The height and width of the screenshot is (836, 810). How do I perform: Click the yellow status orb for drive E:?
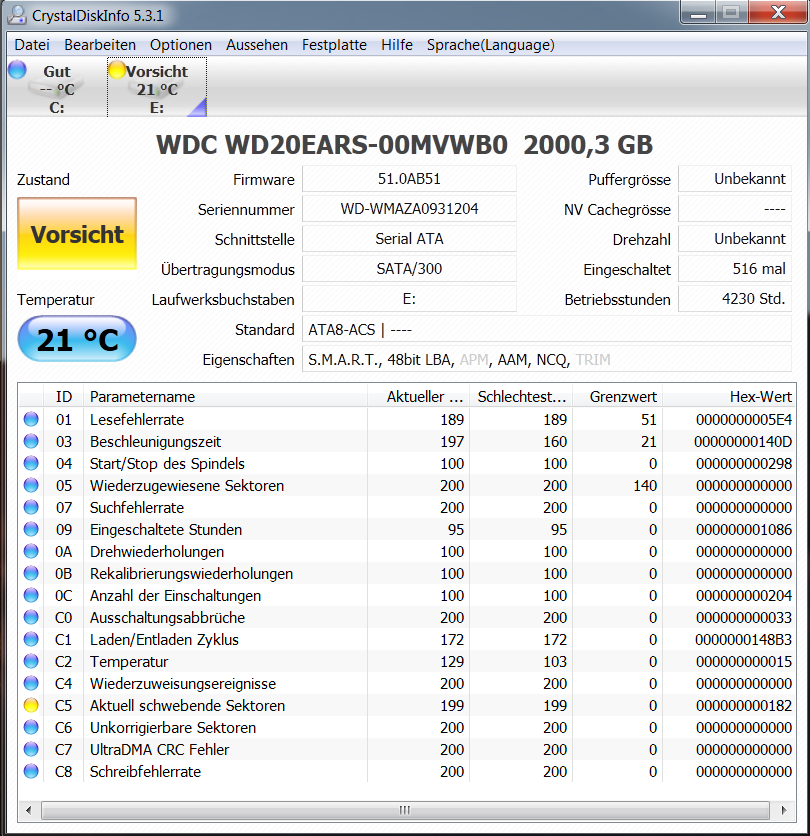pyautogui.click(x=117, y=70)
